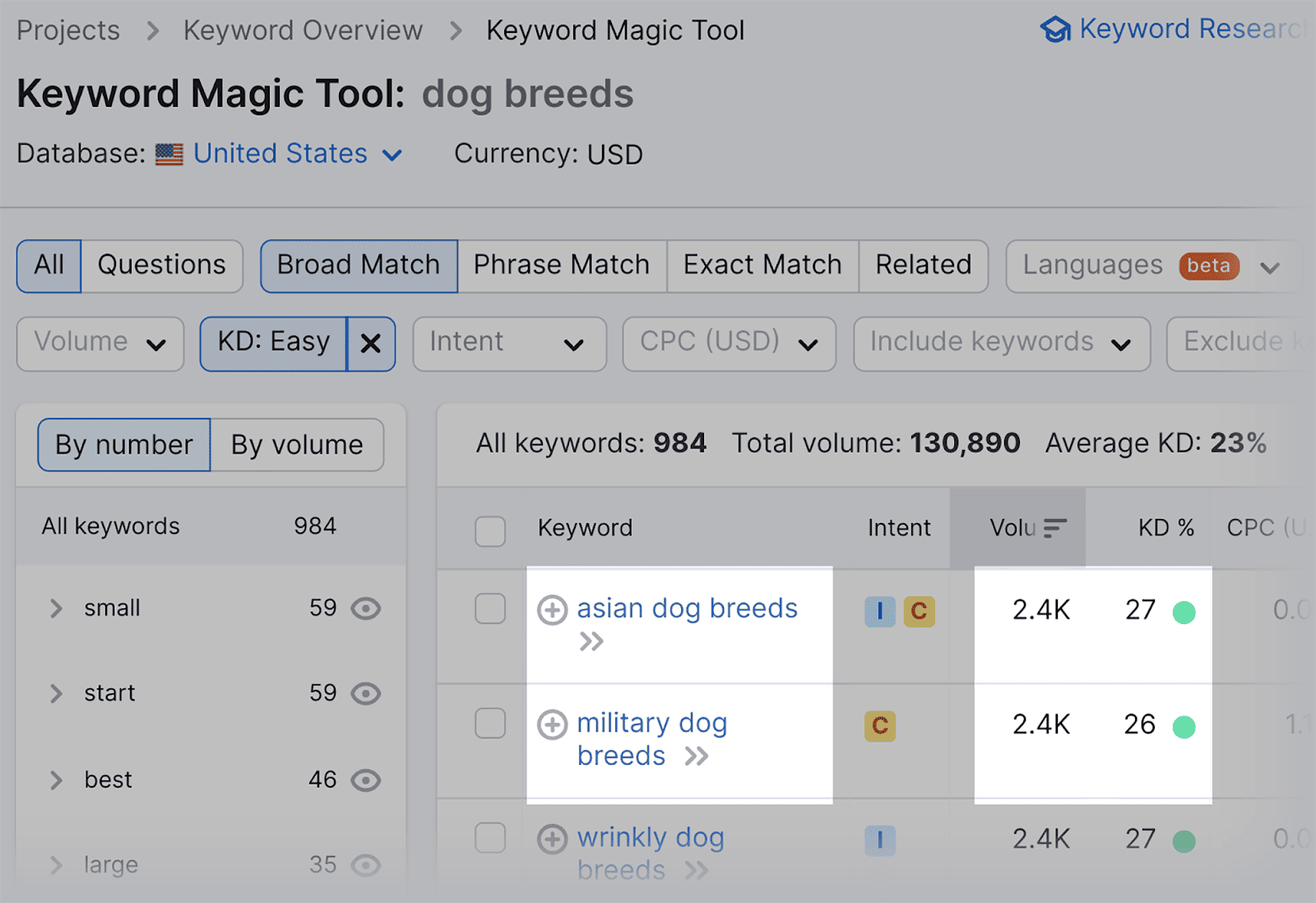Expand the "best" keyword group in sidebar

click(x=56, y=780)
